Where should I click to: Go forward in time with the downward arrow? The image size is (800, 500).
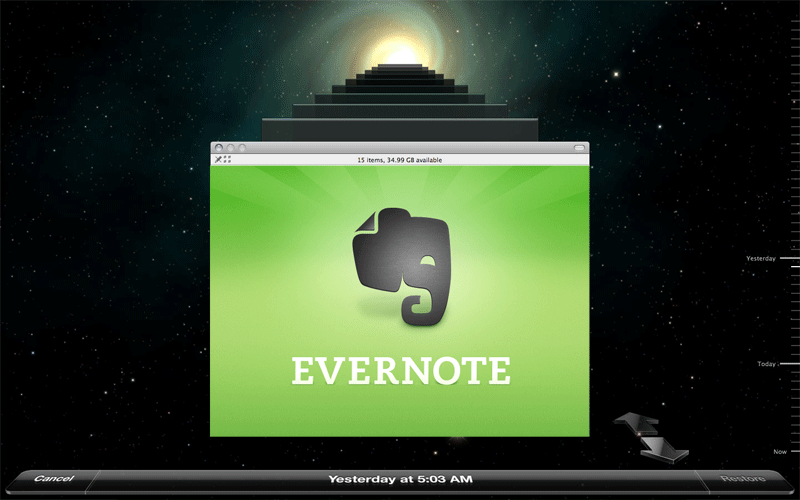664,449
